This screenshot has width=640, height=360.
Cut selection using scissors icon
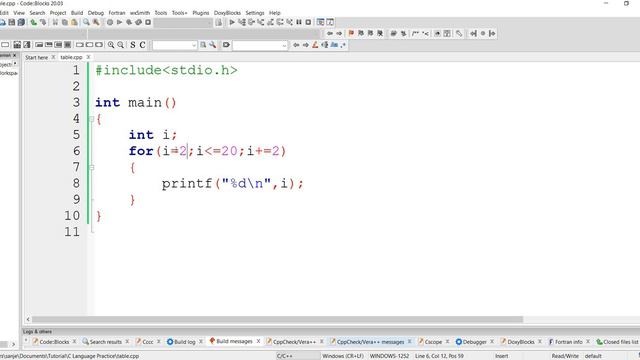point(55,22)
